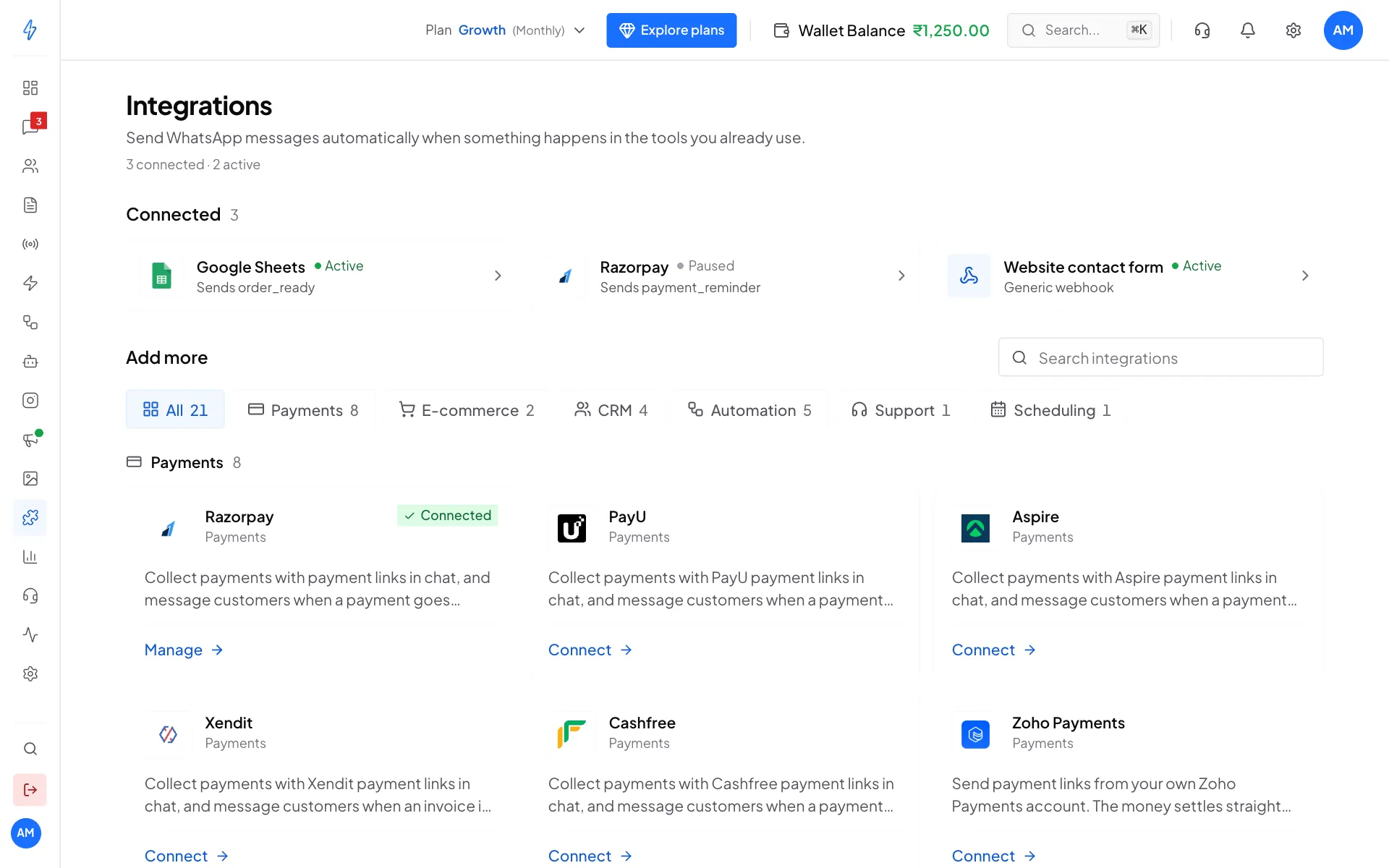Screen dimensions: 1389x868
Task: Select the All 21 filter tab
Action: point(175,409)
